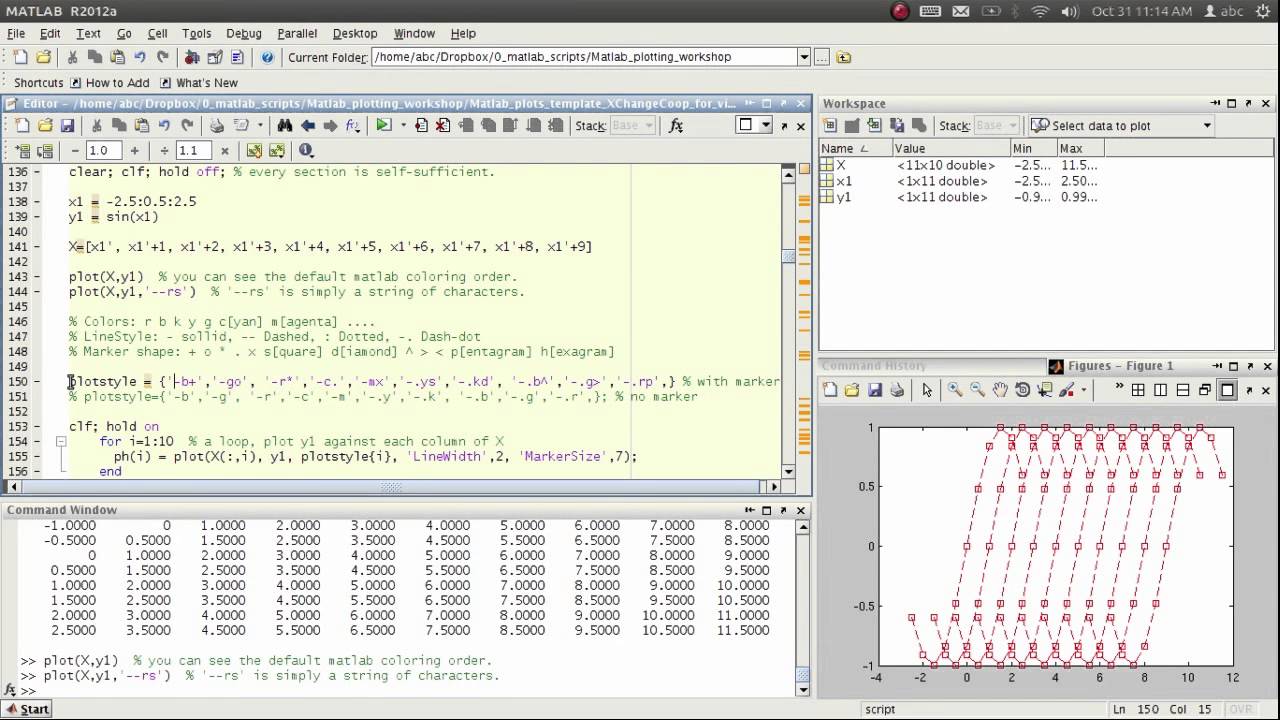Select the figure Zoom Out tool
Image resolution: width=1280 pixels, height=720 pixels.
coord(977,390)
